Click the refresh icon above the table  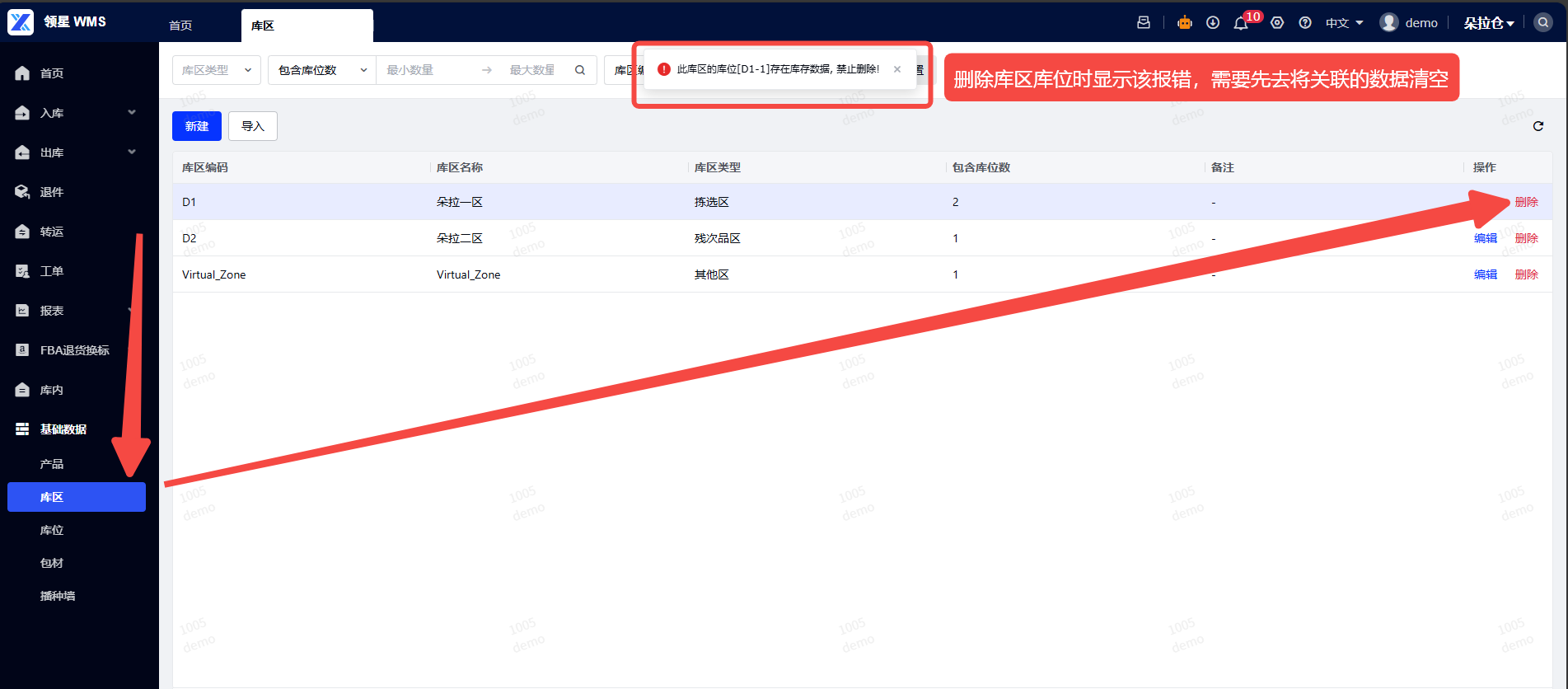click(x=1538, y=126)
